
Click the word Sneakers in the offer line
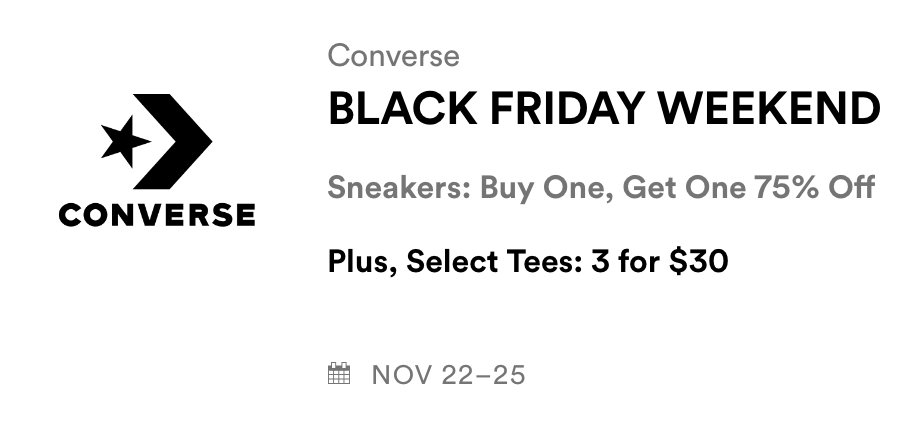pyautogui.click(x=398, y=187)
